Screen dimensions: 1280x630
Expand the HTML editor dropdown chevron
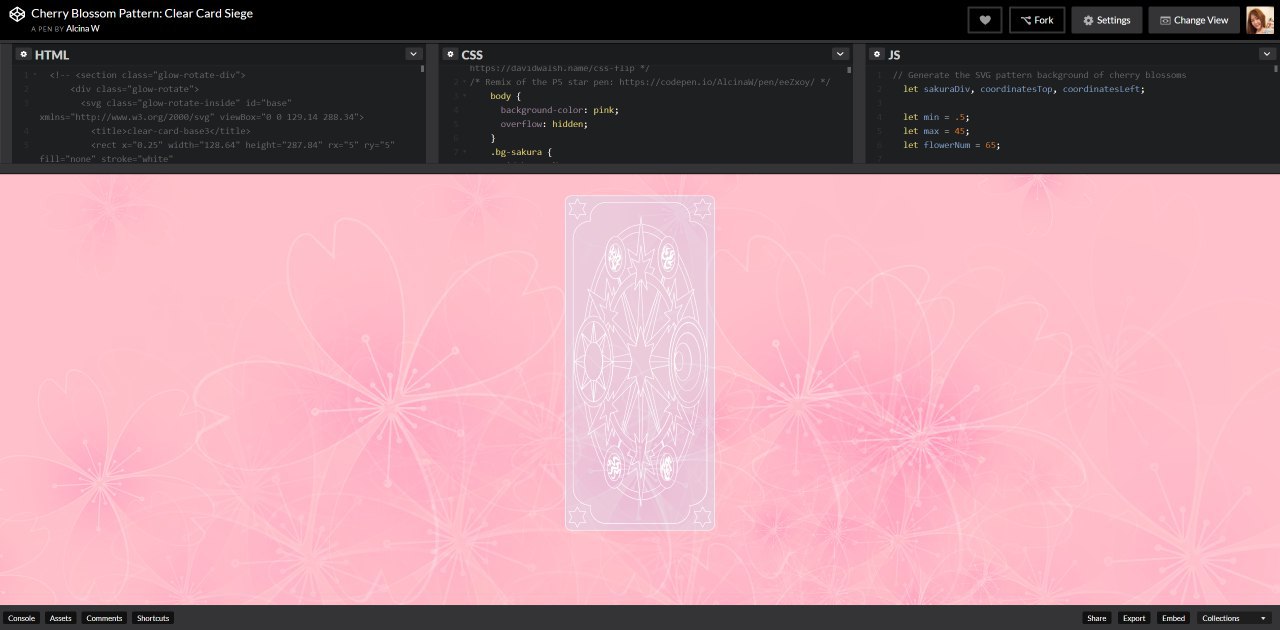(413, 54)
